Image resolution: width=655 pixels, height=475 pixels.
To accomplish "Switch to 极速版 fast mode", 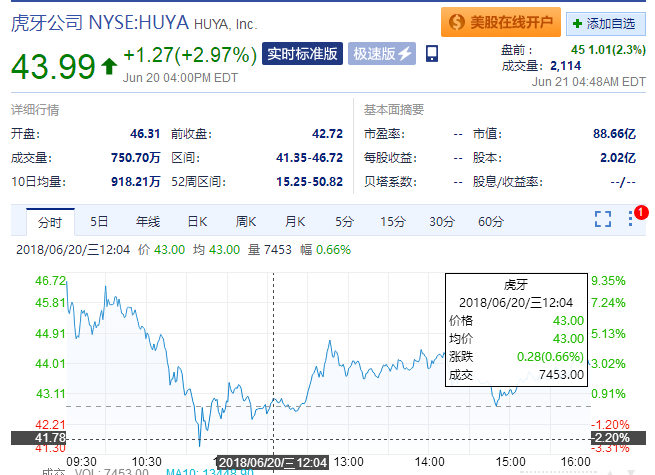I will (x=382, y=53).
